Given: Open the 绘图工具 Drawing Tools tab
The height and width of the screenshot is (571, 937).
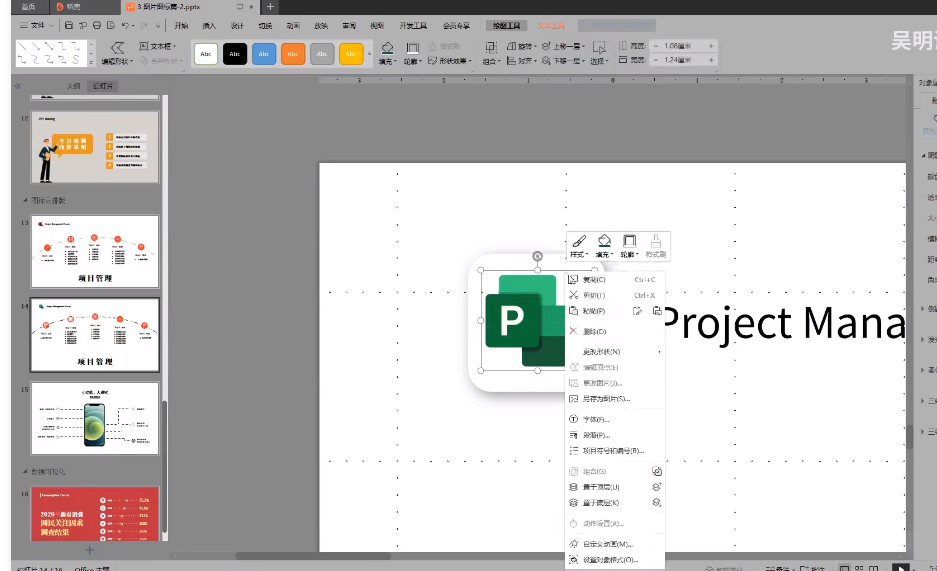Looking at the screenshot, I should click(x=506, y=26).
